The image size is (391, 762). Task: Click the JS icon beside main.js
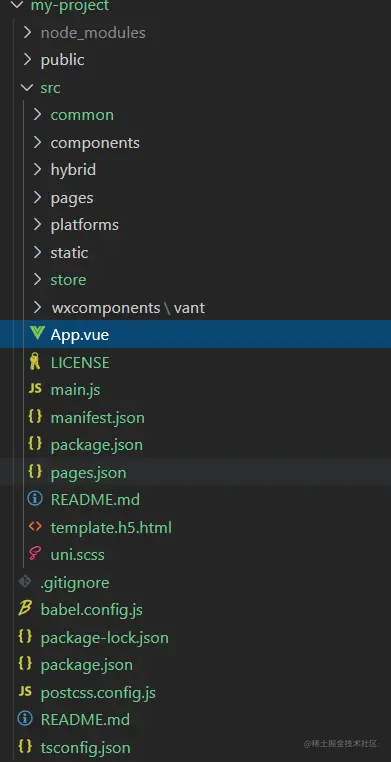point(35,389)
